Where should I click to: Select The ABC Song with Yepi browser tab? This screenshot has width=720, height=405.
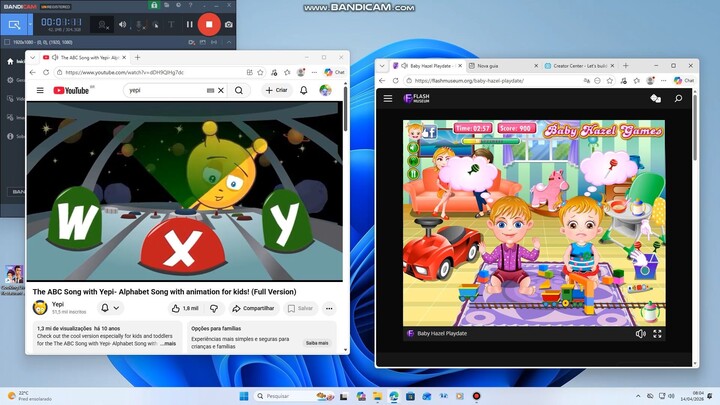click(x=84, y=57)
